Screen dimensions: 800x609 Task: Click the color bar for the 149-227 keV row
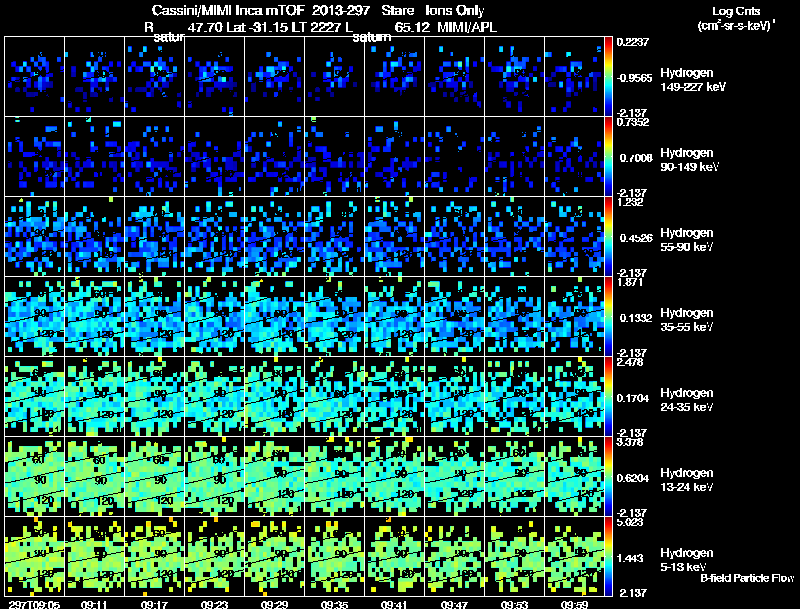pyautogui.click(x=608, y=76)
